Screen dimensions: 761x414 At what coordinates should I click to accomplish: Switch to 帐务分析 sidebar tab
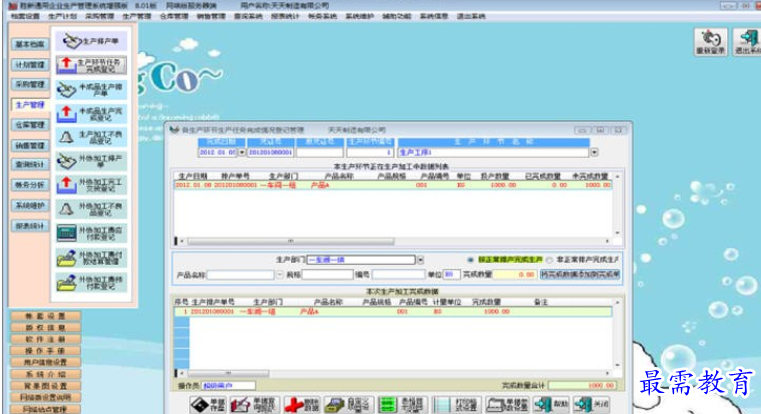(x=30, y=185)
